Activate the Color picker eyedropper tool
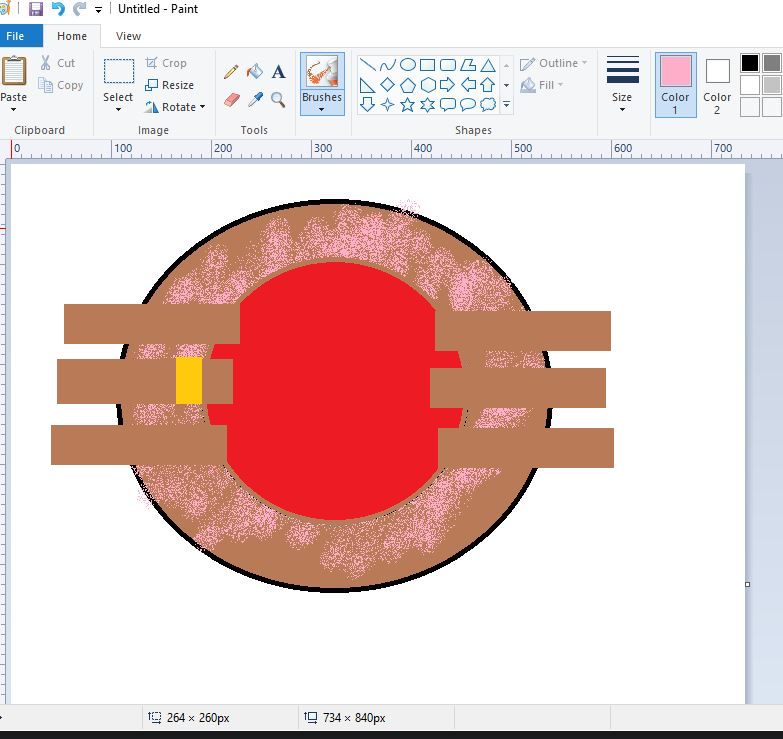The image size is (783, 739). (x=255, y=100)
